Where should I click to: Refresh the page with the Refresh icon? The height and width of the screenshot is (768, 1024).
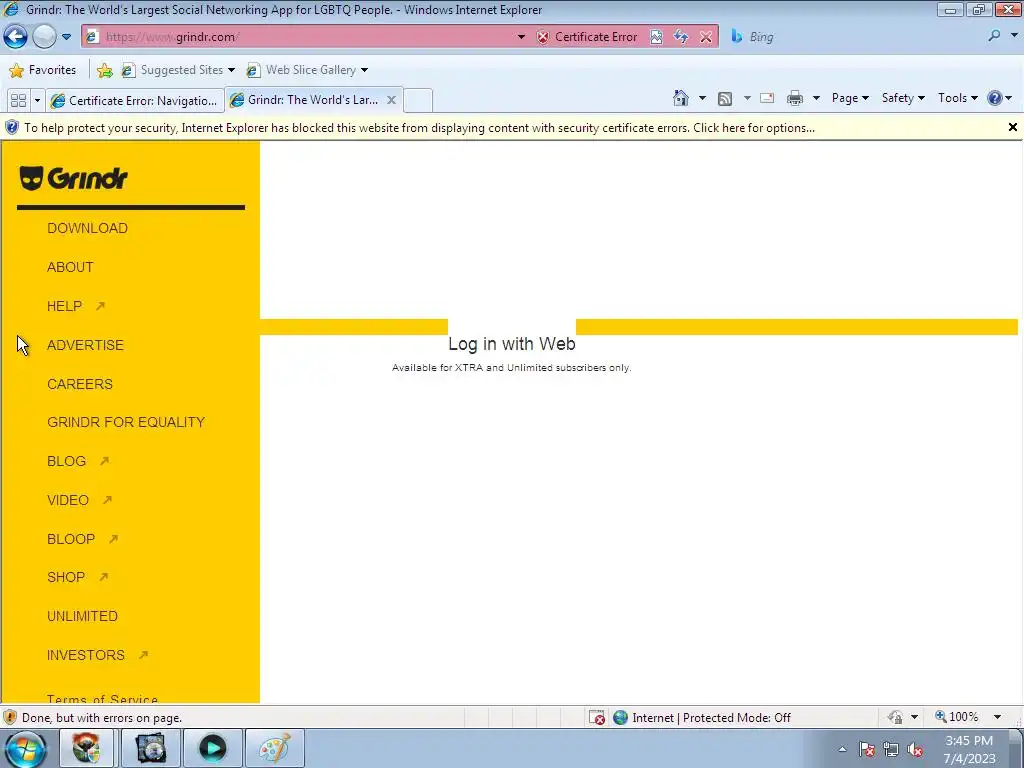680,37
